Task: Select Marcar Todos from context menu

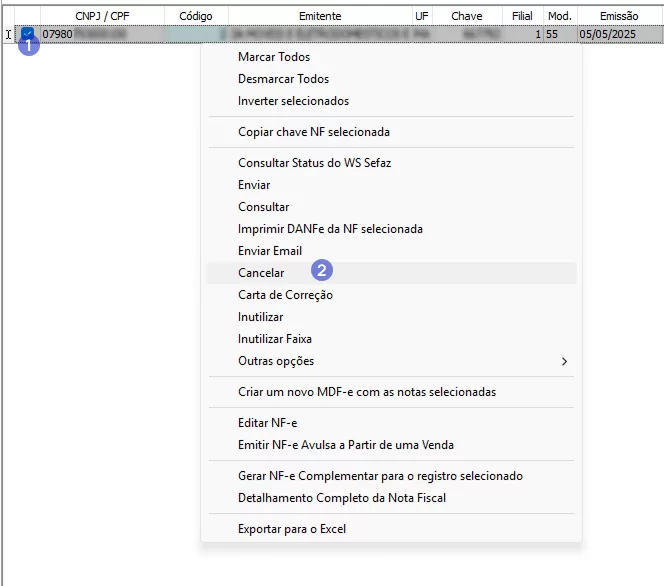Action: click(x=273, y=57)
